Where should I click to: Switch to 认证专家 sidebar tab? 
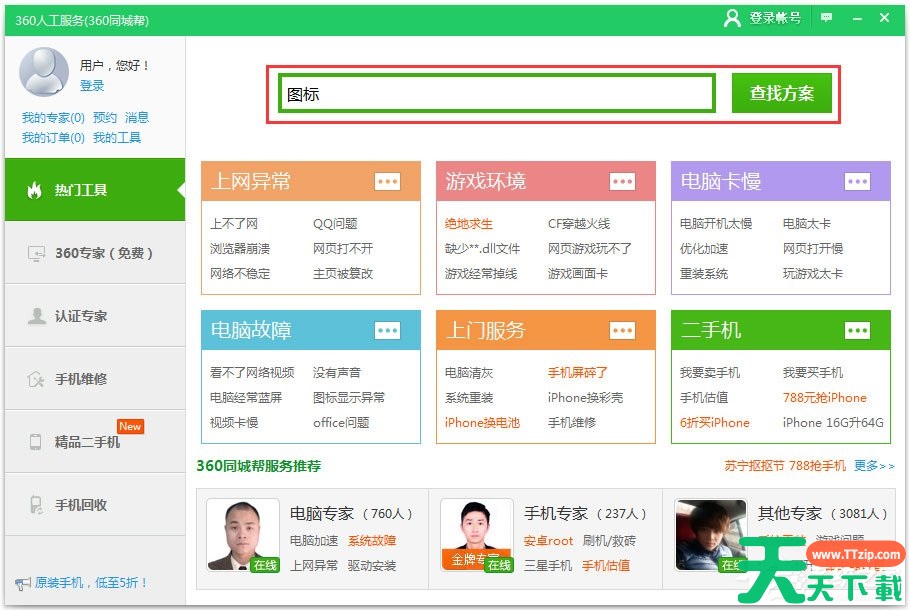coord(95,316)
